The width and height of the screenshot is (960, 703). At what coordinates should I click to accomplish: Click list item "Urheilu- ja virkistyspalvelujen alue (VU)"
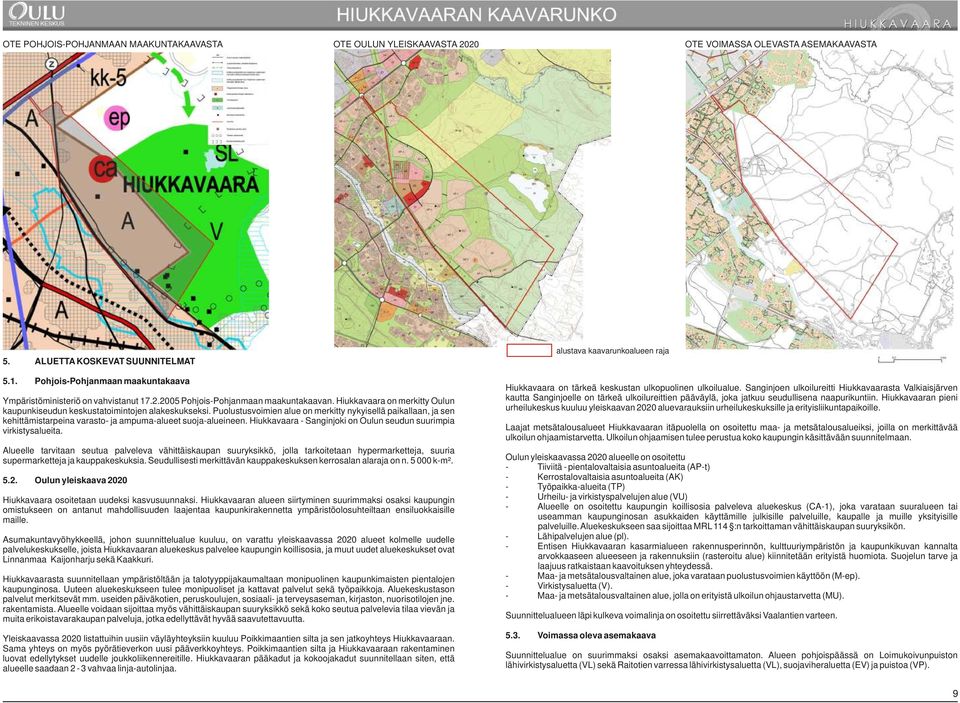(x=612, y=497)
